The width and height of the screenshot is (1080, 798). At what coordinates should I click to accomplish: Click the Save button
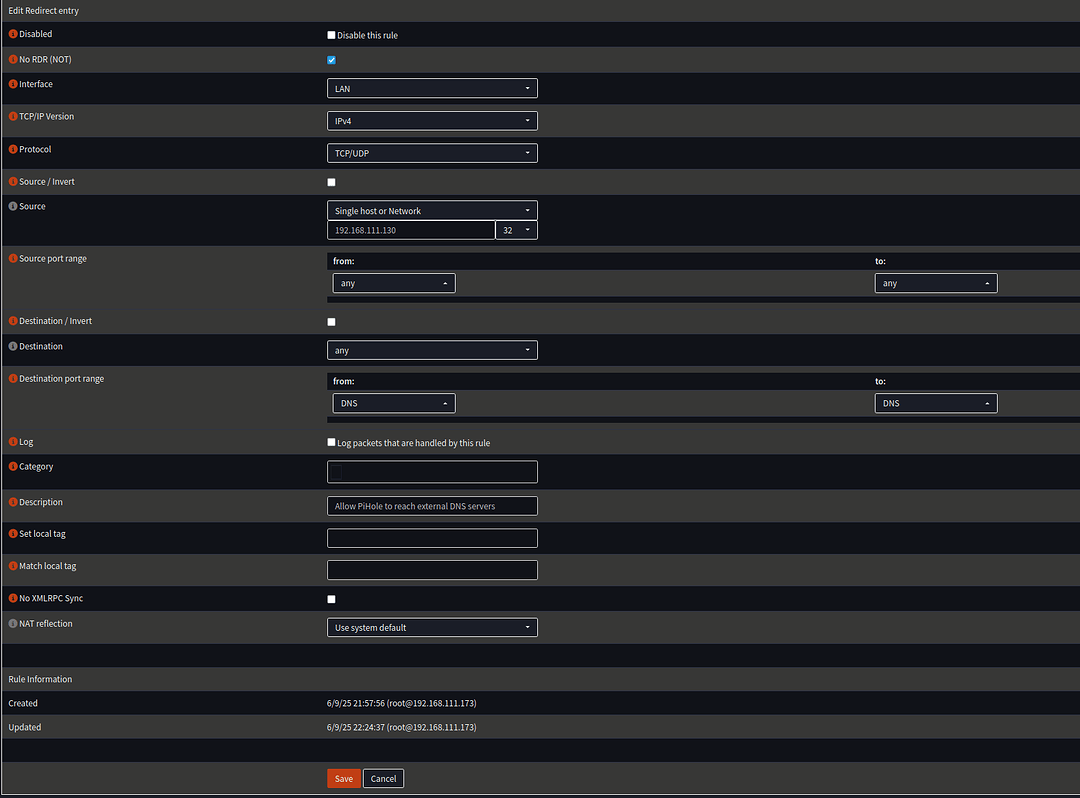[343, 778]
